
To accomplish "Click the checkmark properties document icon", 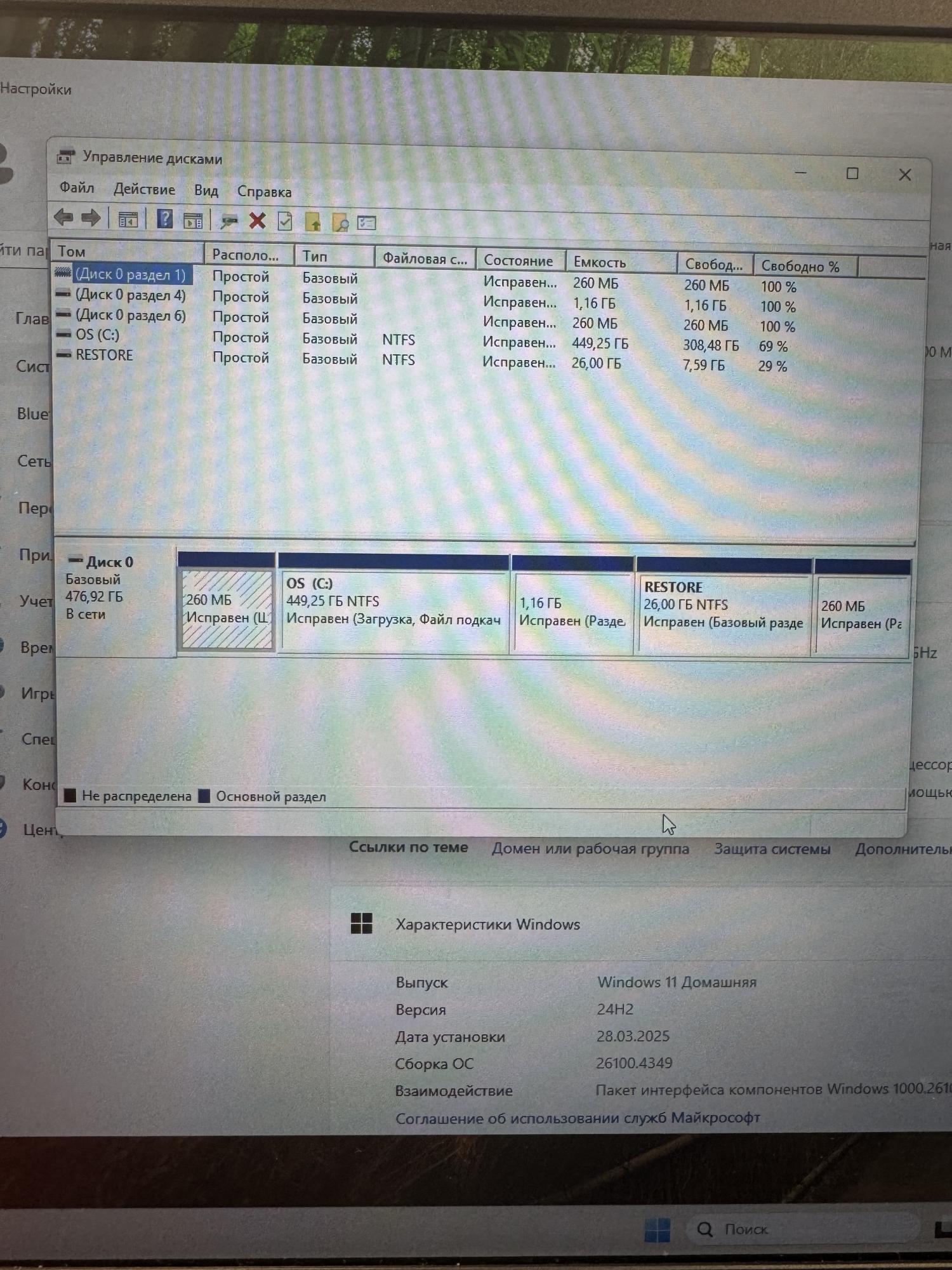I will click(285, 222).
